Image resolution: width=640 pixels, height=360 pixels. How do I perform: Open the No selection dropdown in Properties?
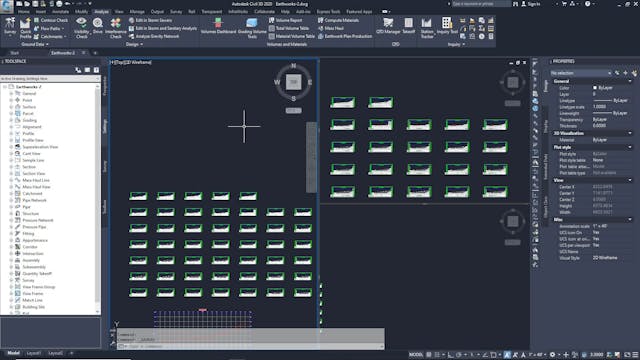(580, 73)
